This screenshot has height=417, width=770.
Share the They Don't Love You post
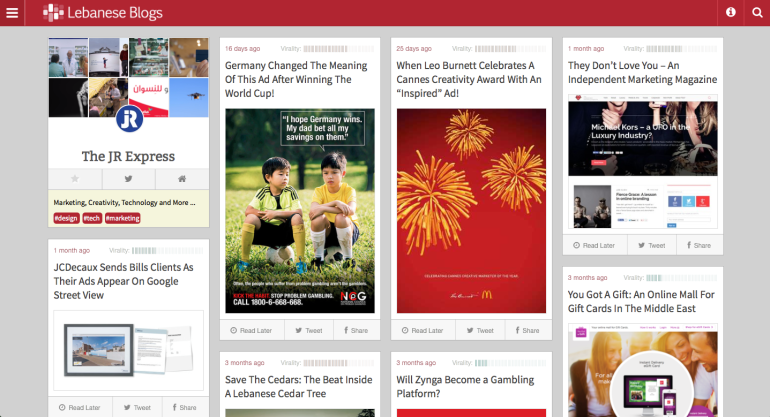pos(698,245)
